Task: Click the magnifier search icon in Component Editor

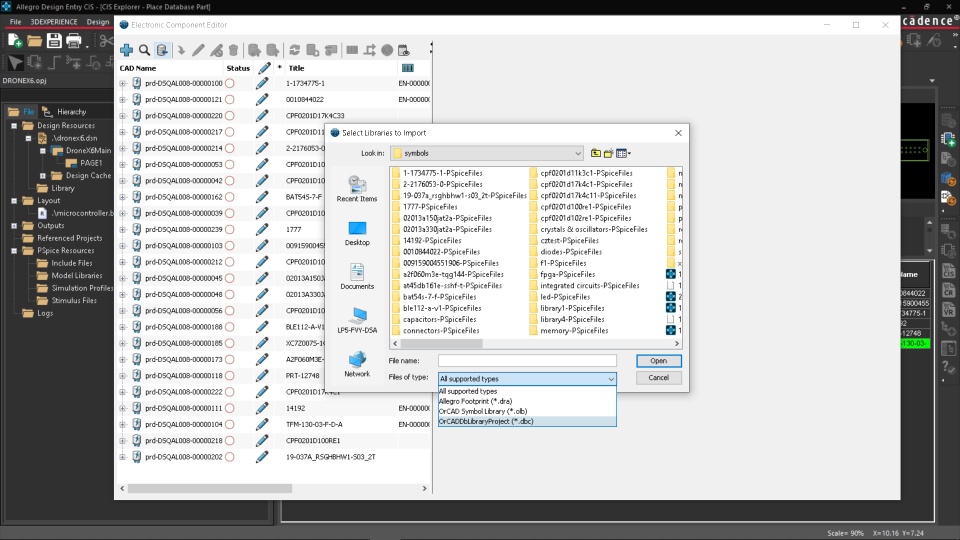Action: [x=144, y=50]
